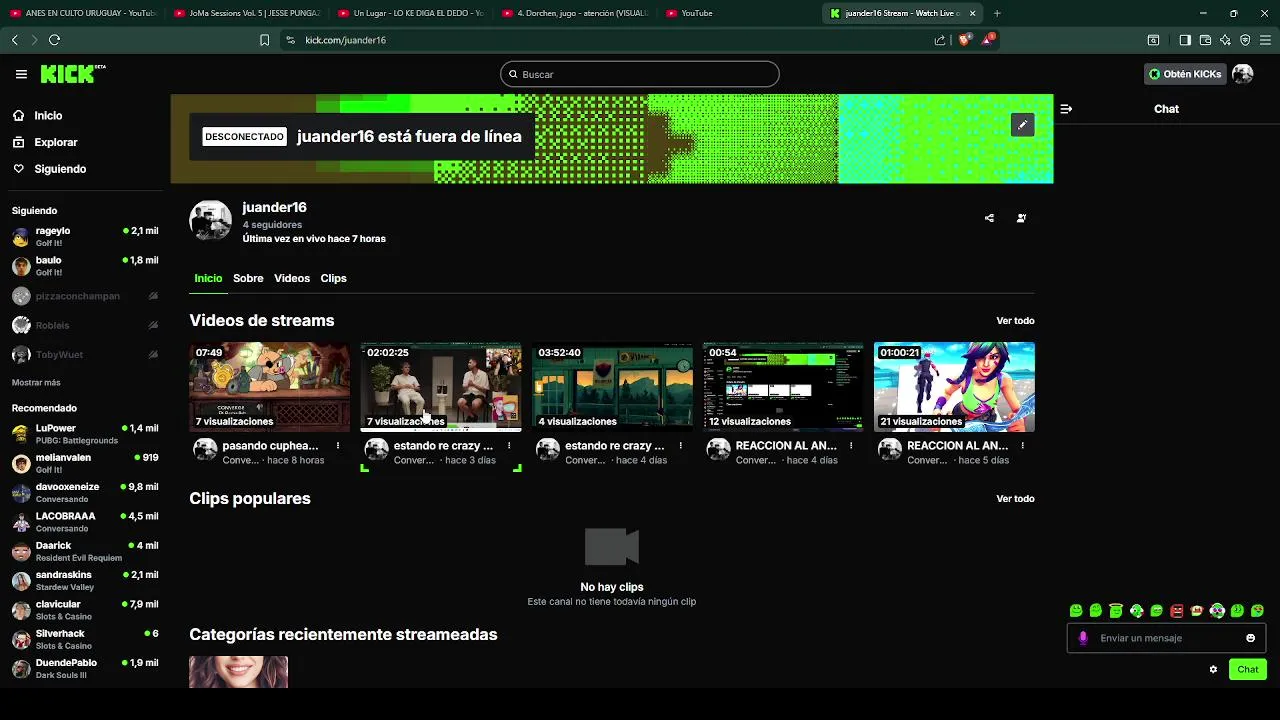Open the chat settings gear icon
1280x720 pixels.
coord(1213,669)
